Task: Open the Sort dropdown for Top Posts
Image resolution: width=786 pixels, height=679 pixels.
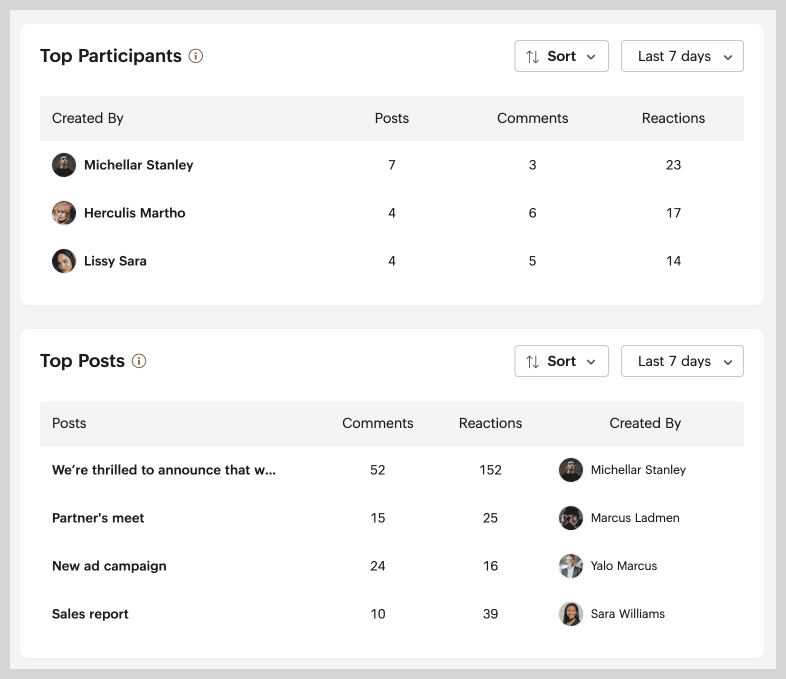Action: click(561, 361)
